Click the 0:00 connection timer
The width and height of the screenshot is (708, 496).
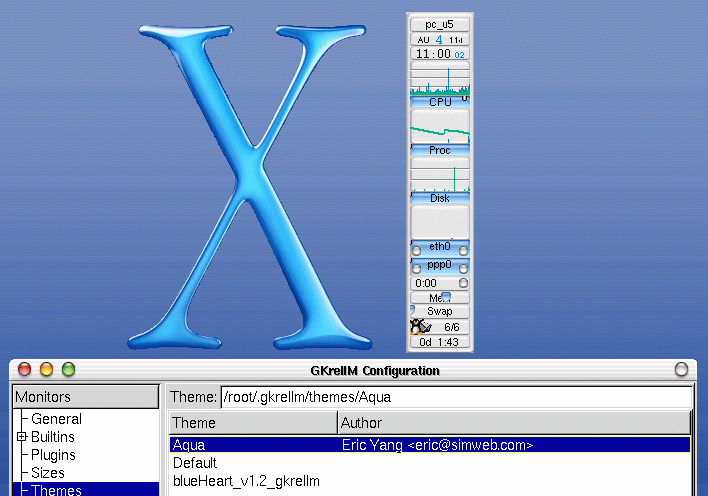[x=426, y=283]
